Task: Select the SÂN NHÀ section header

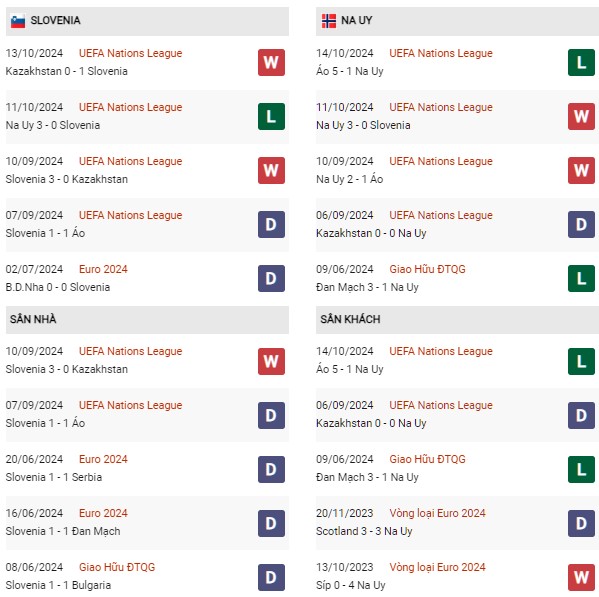Action: point(147,319)
